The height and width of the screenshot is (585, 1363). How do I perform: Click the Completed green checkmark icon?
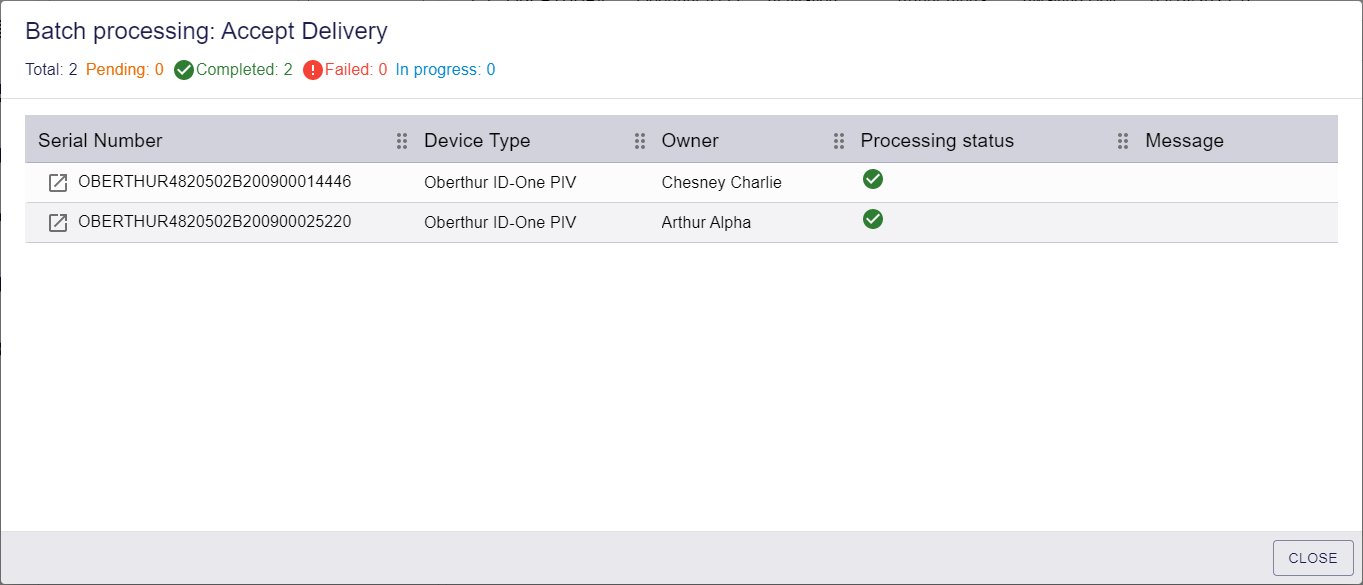(x=184, y=70)
